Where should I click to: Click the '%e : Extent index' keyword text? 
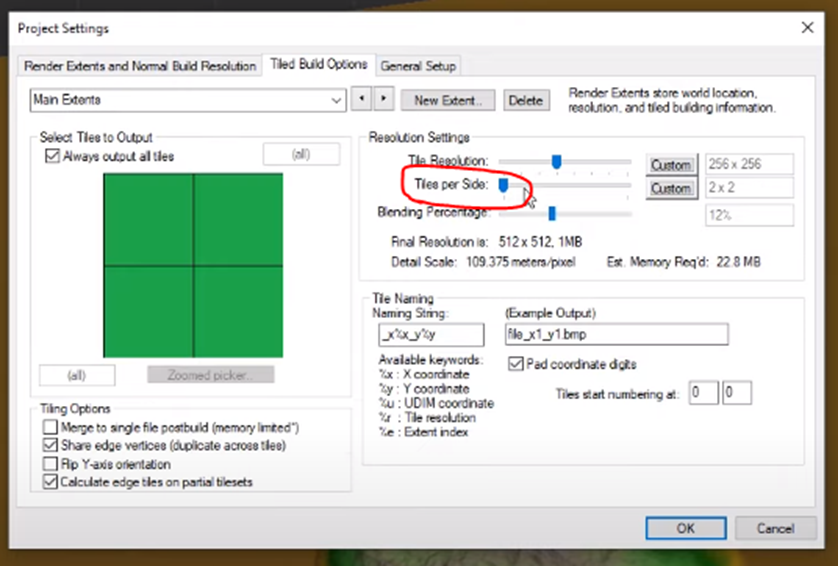click(423, 432)
